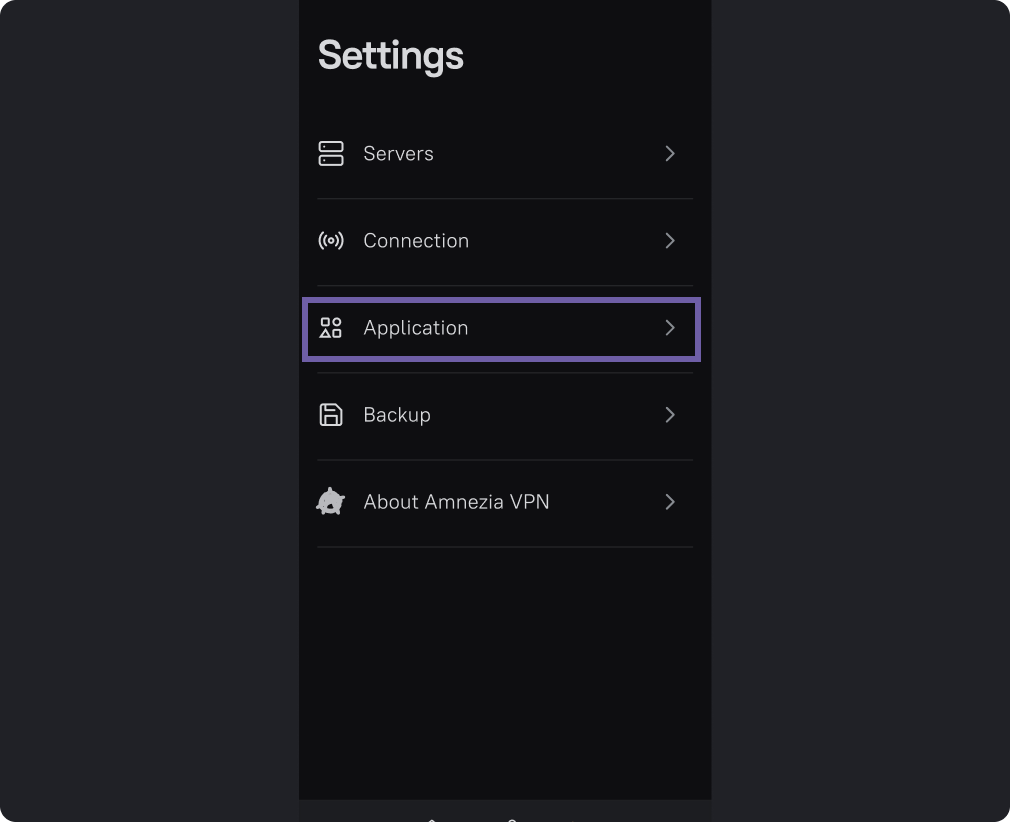Click the Servers rack icon

pyautogui.click(x=331, y=153)
